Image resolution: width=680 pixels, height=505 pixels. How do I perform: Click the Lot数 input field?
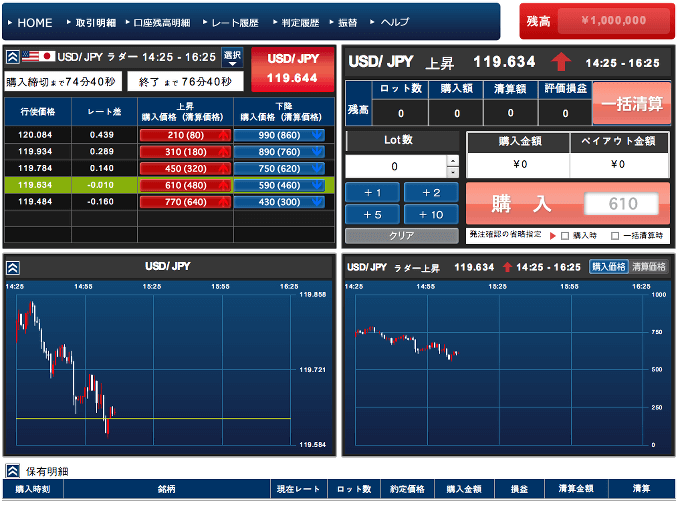[396, 167]
